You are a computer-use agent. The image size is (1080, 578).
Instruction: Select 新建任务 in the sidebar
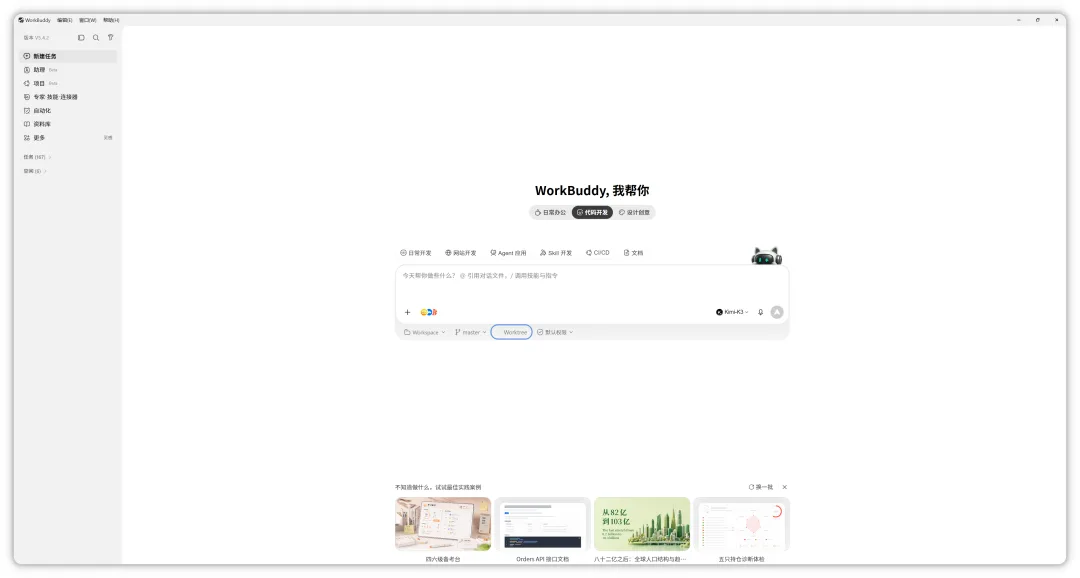[68, 56]
